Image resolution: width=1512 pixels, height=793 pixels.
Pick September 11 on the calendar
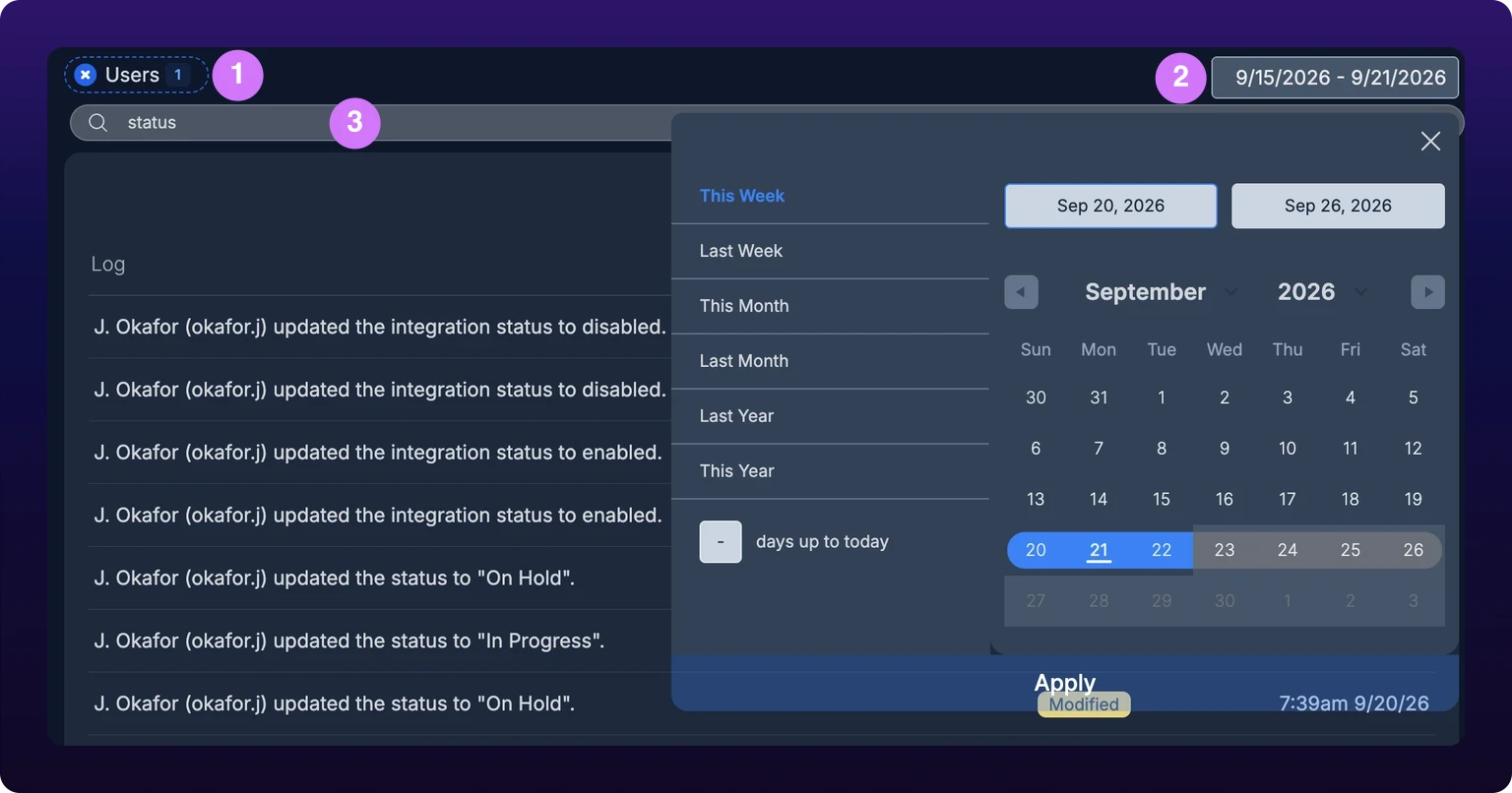[1351, 448]
